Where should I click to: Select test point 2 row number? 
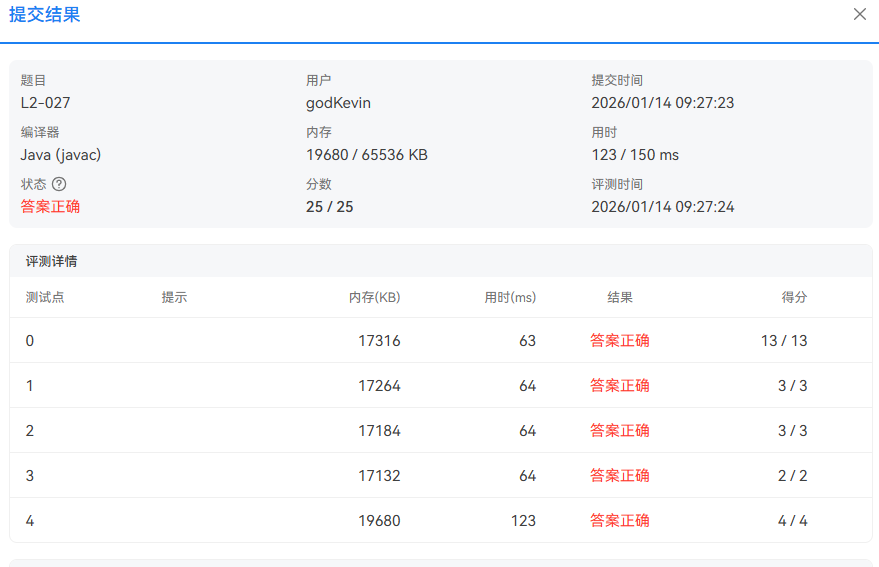pyautogui.click(x=30, y=431)
